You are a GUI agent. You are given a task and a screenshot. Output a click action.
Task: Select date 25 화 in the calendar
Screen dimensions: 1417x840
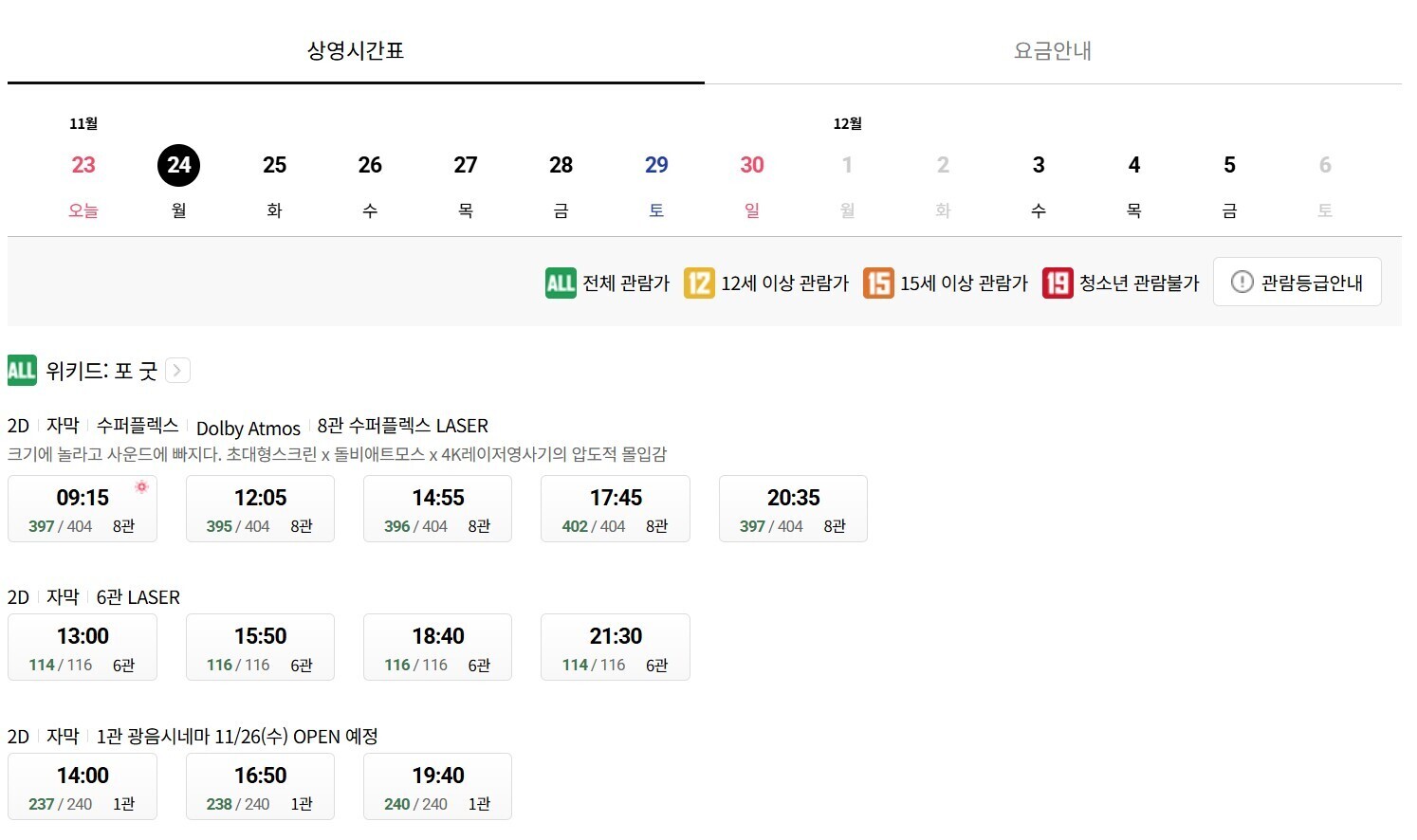pyautogui.click(x=274, y=184)
